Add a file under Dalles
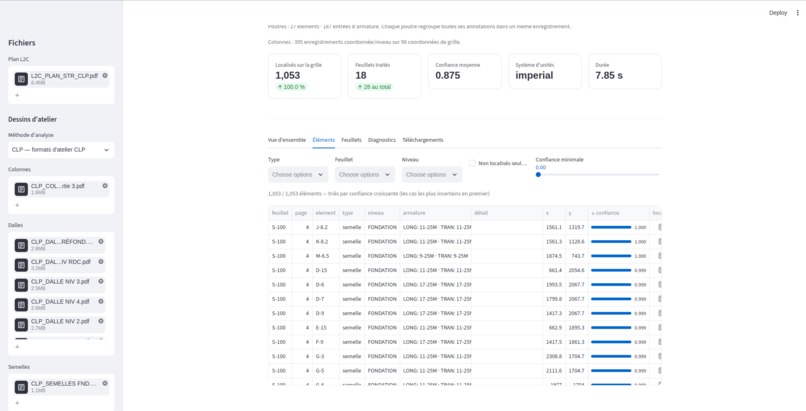Image resolution: width=806 pixels, height=411 pixels. point(17,347)
